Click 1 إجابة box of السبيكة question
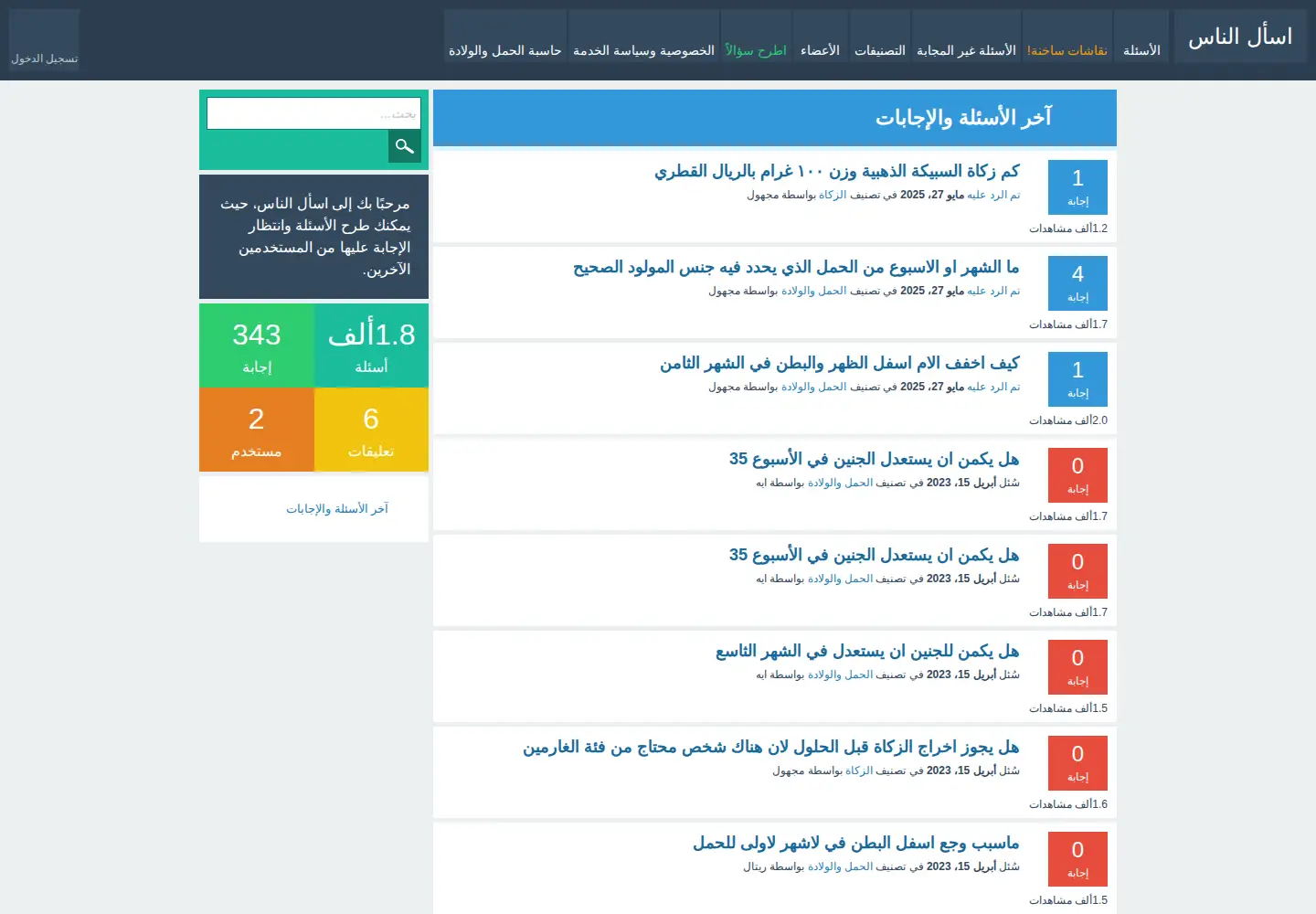This screenshot has width=1316, height=914. [1077, 187]
